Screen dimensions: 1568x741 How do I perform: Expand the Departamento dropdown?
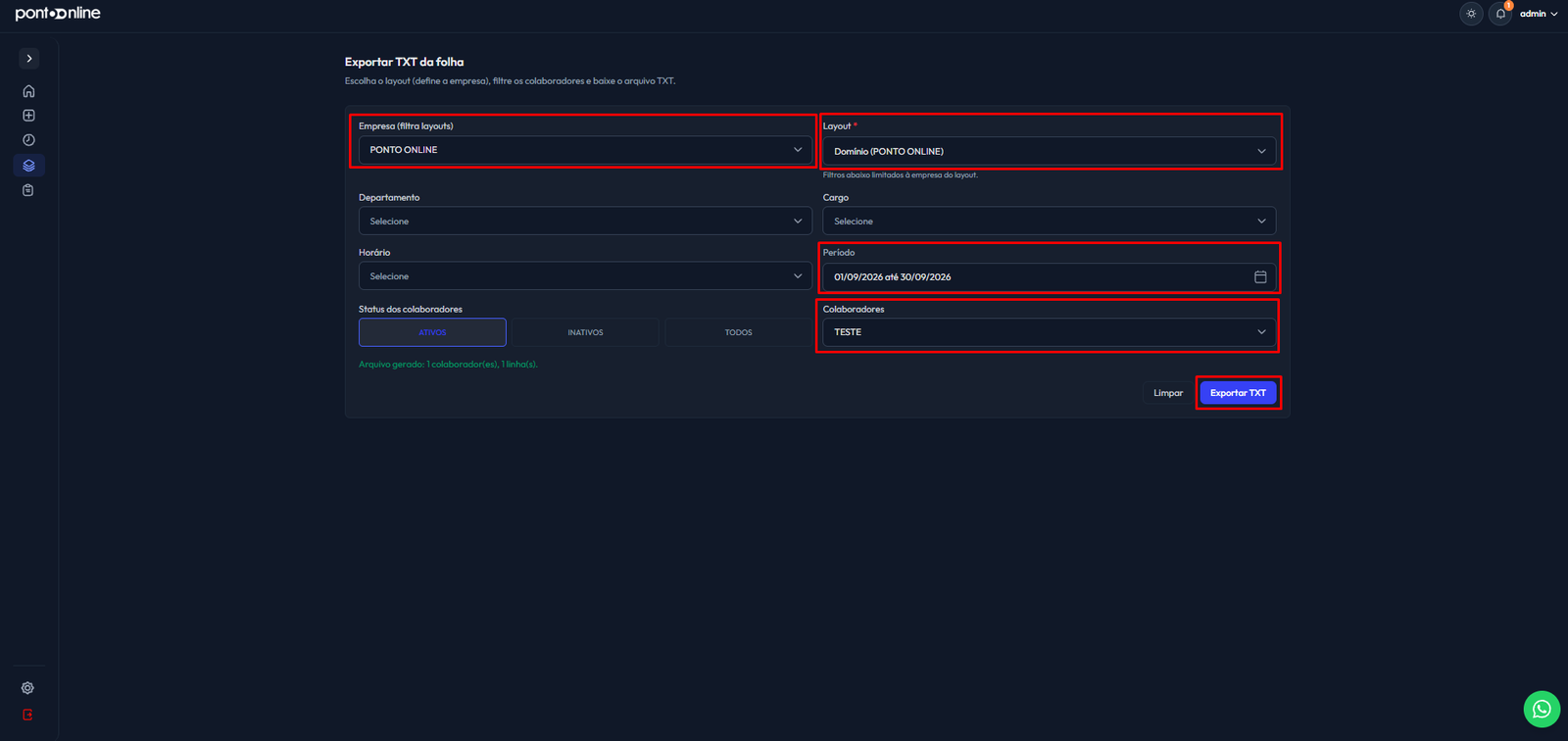[585, 221]
